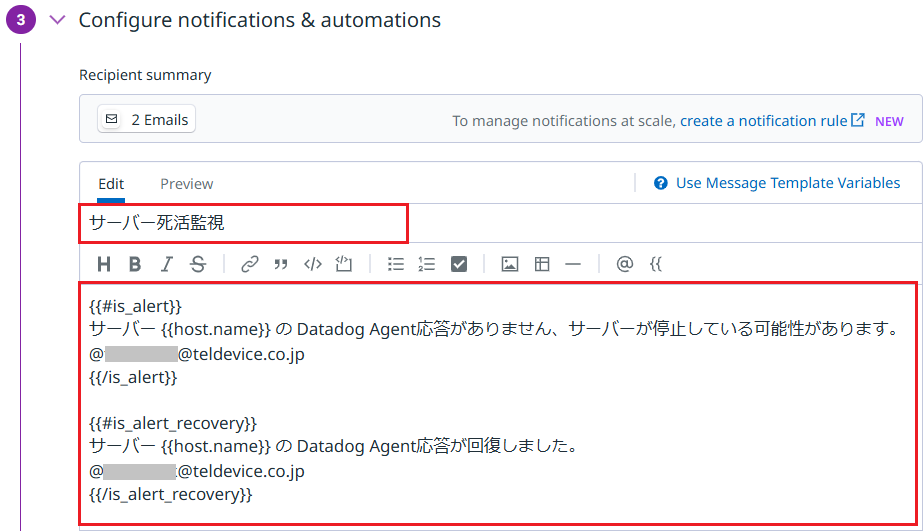Insert a bulleted list
Viewport: 923px width, 531px height.
point(395,264)
